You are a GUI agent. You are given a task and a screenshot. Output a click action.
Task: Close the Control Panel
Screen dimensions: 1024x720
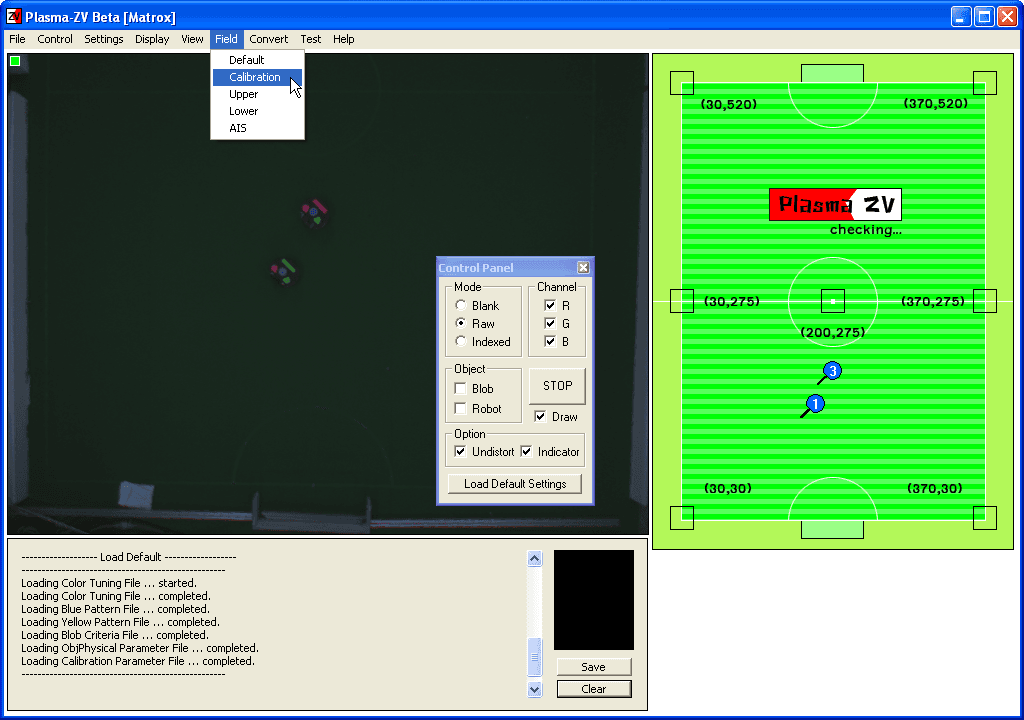pyautogui.click(x=583, y=267)
